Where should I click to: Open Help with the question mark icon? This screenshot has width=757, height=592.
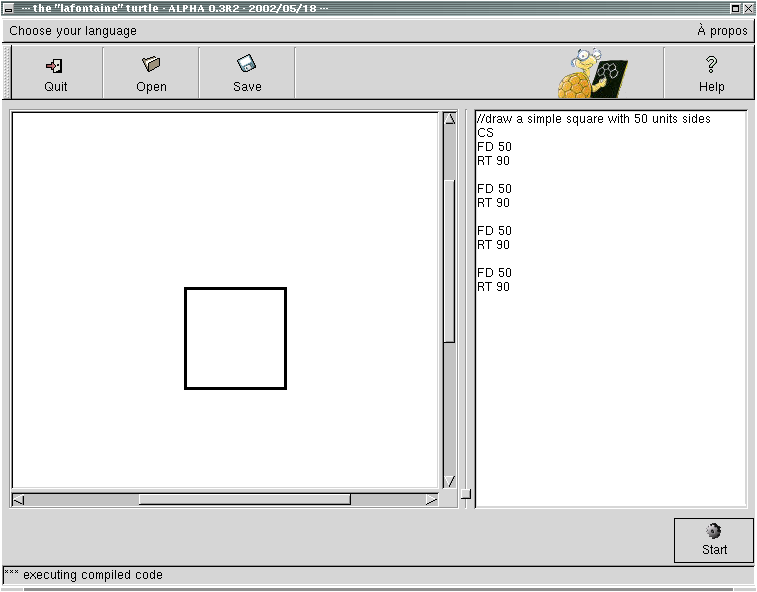711,73
